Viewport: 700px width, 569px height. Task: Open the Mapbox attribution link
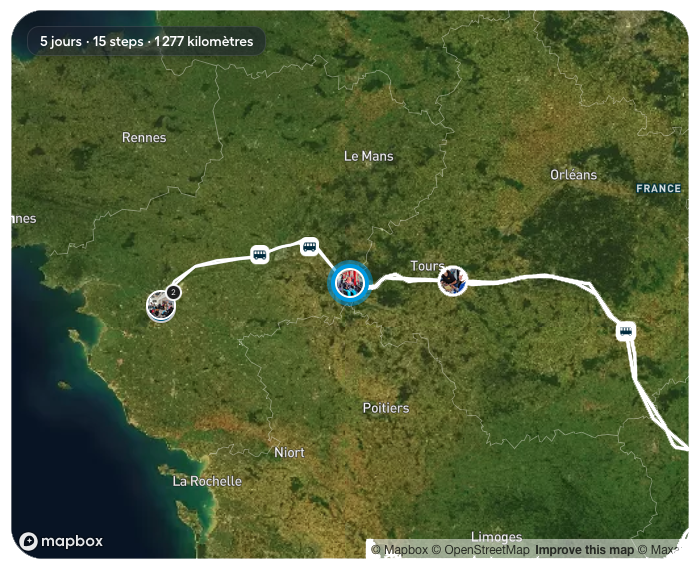(x=405, y=550)
